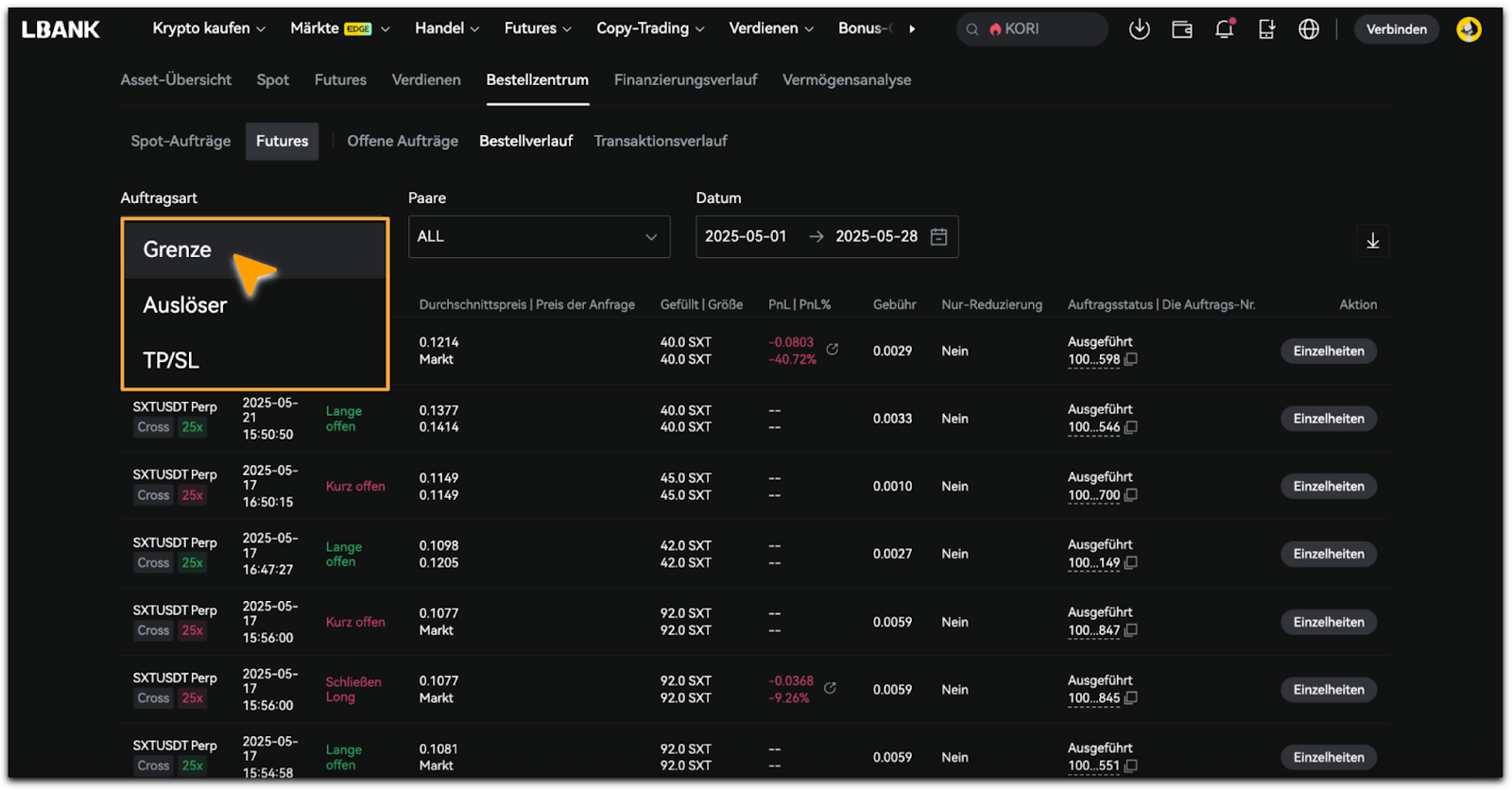The height and width of the screenshot is (791, 1512).
Task: Click the user avatar icon
Action: (x=1468, y=29)
